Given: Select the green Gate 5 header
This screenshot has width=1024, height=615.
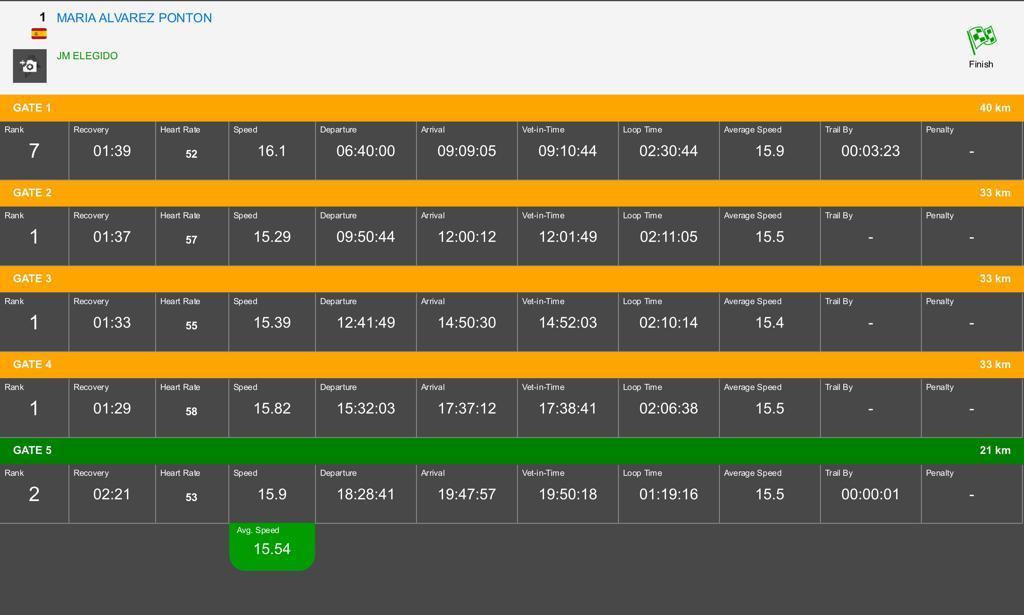Looking at the screenshot, I should pos(512,450).
